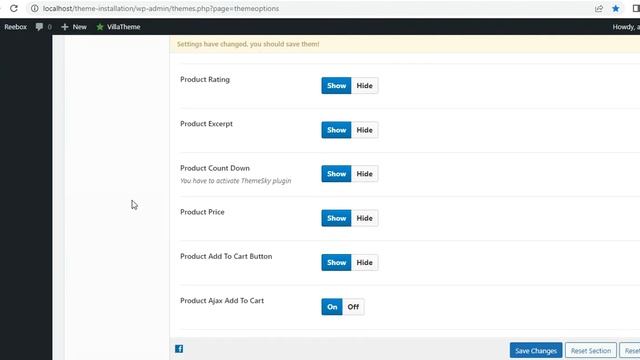The width and height of the screenshot is (640, 360).
Task: Open VillaTheme menu in admin bar
Action: click(x=118, y=27)
